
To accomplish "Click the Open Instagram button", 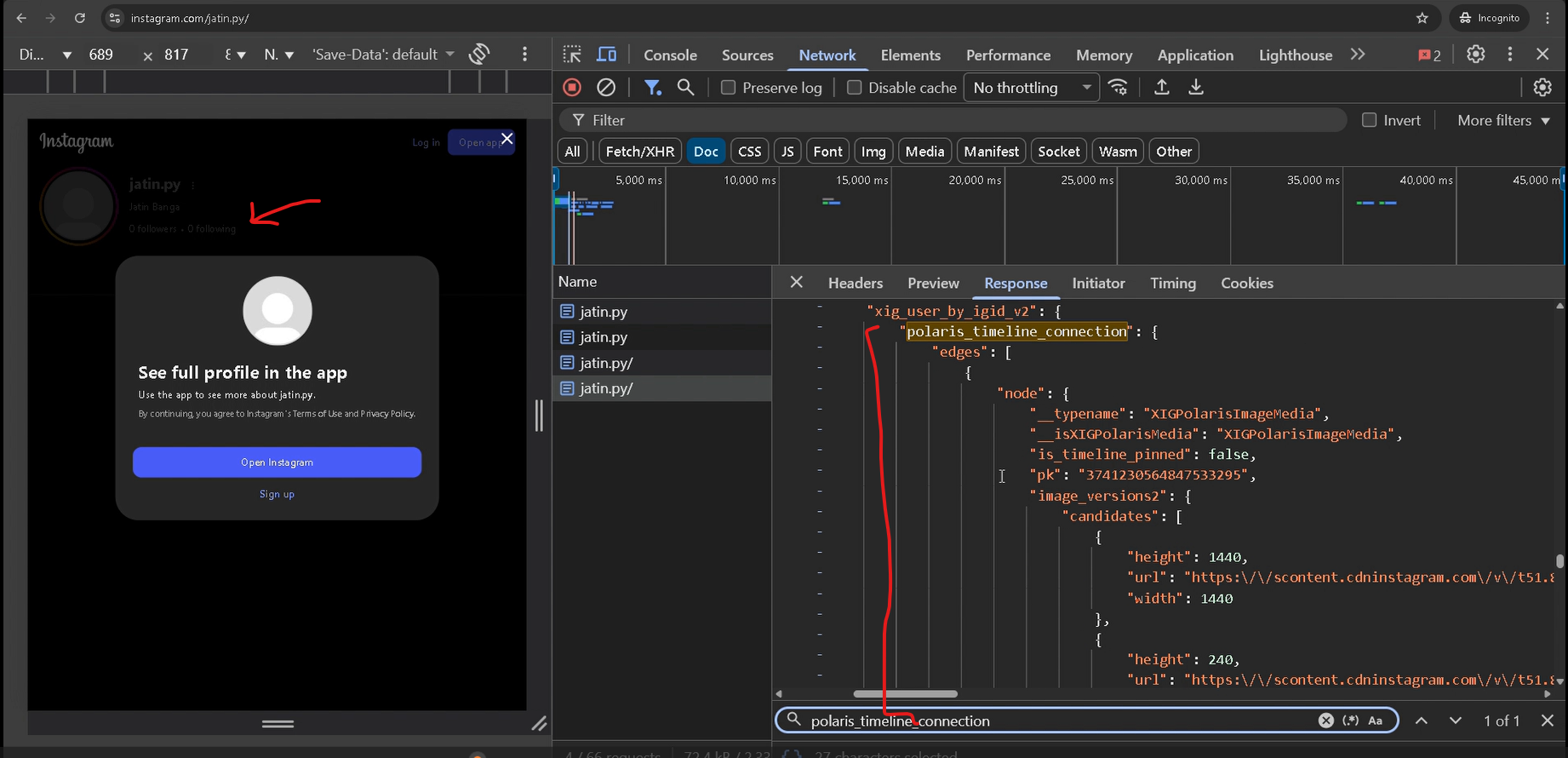I will coord(277,462).
